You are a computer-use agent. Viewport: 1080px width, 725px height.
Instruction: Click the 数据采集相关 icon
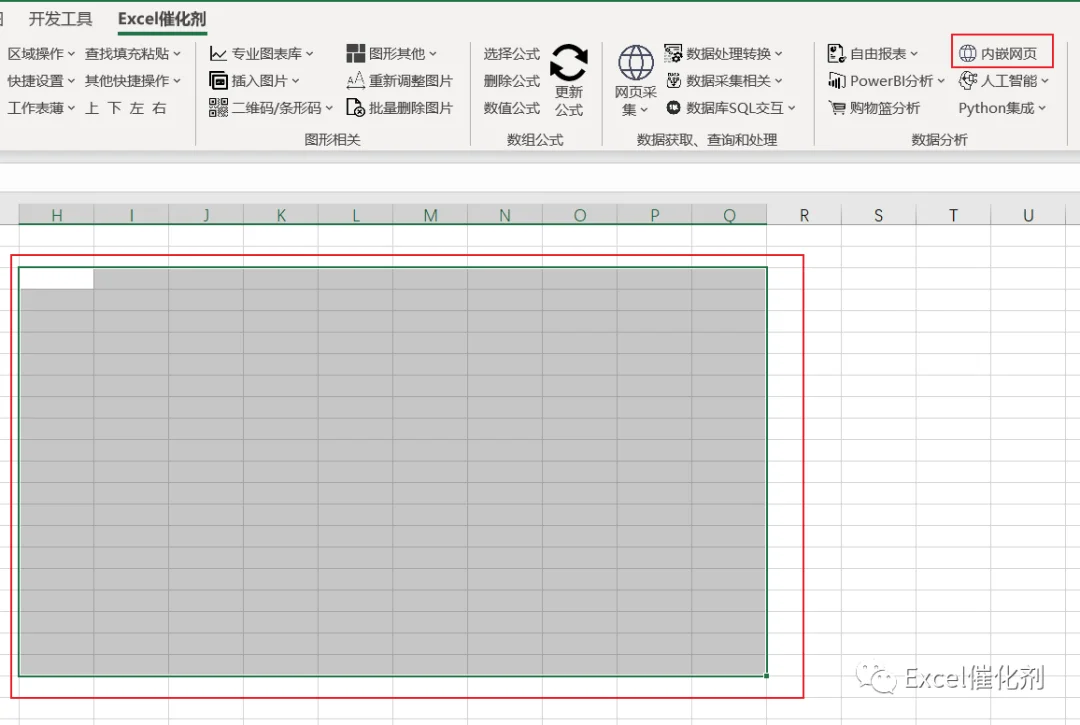(673, 81)
